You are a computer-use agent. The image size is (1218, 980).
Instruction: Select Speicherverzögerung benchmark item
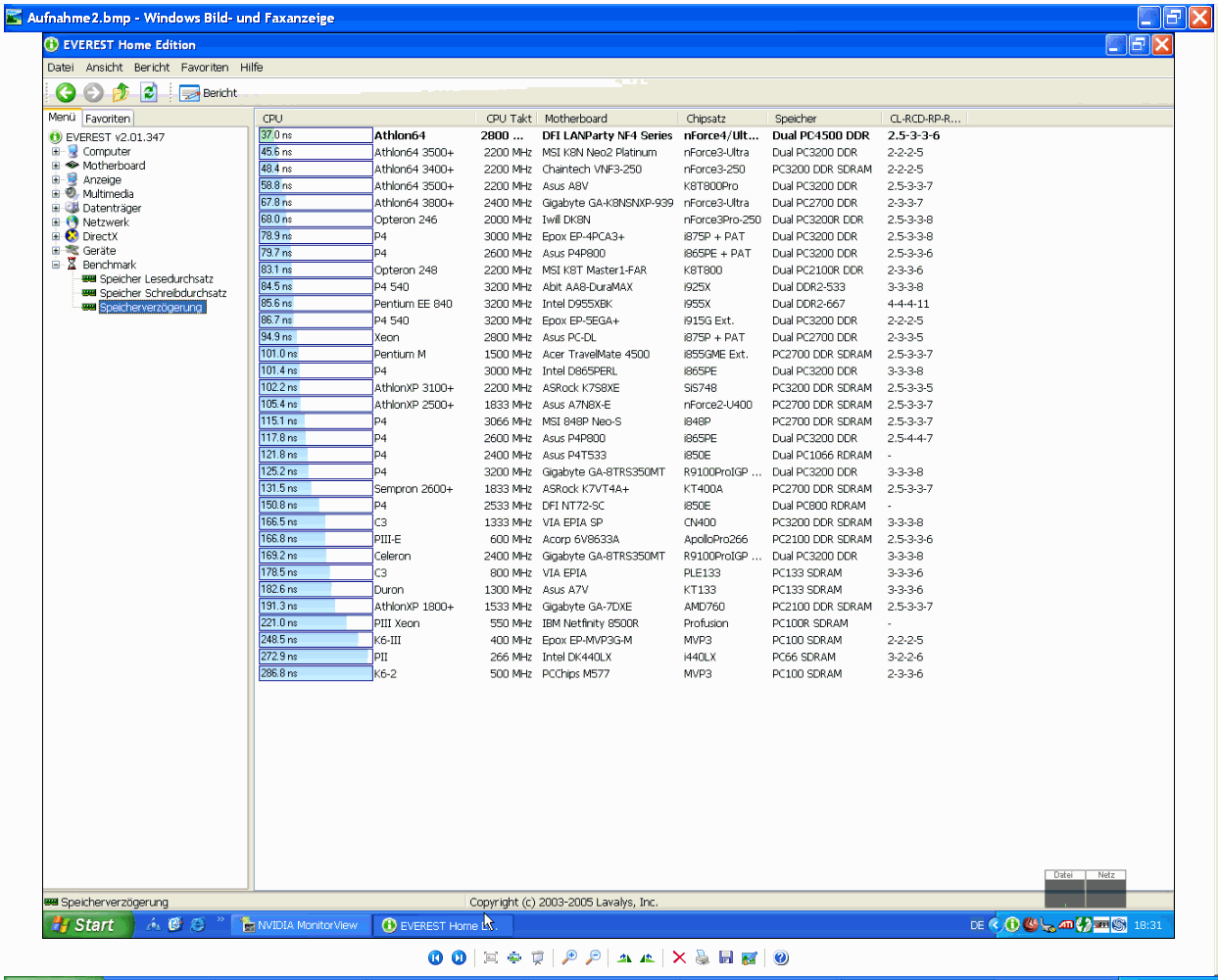point(151,308)
